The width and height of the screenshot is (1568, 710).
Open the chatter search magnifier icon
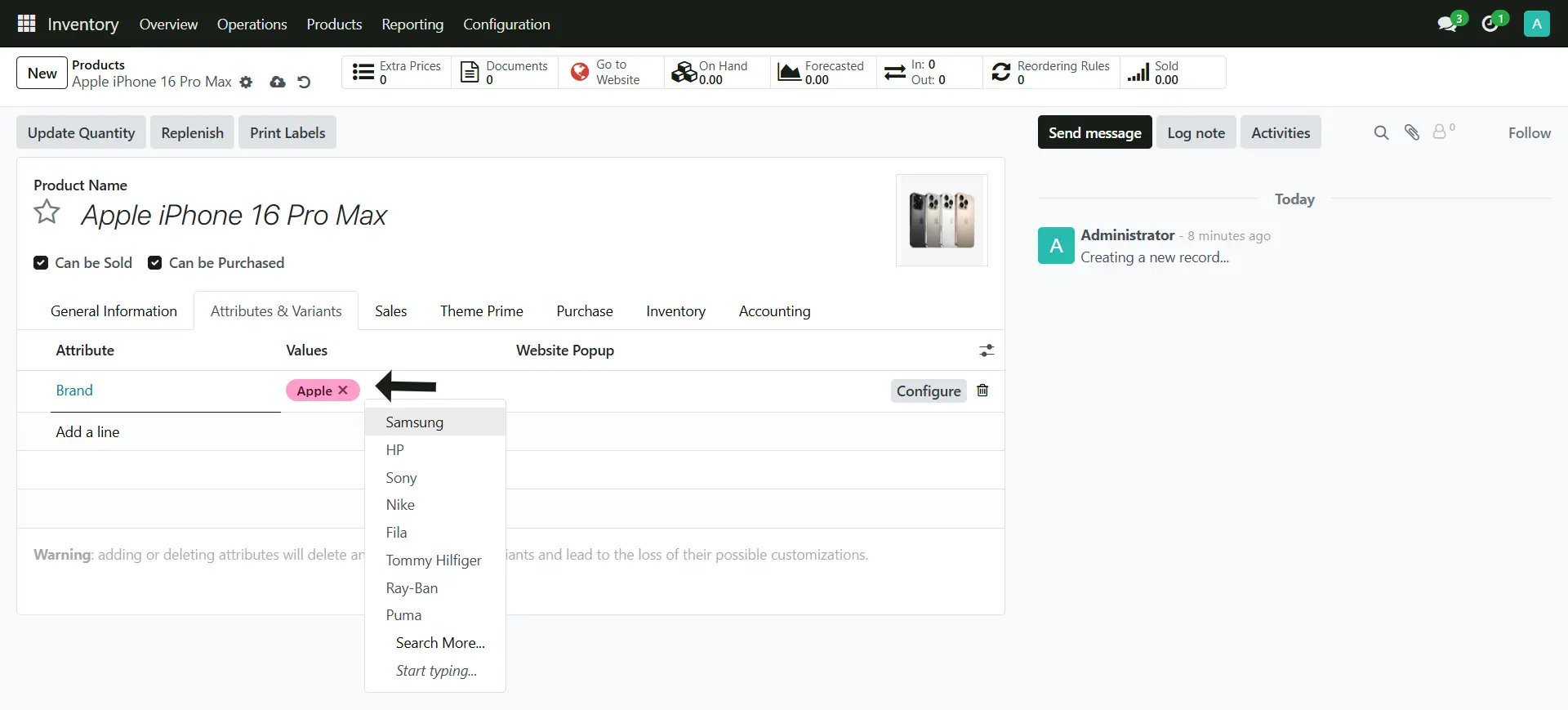click(x=1381, y=132)
